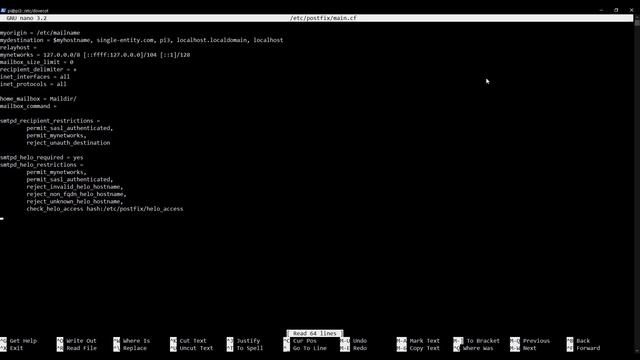Click the Previous shortcut label

coord(536,341)
